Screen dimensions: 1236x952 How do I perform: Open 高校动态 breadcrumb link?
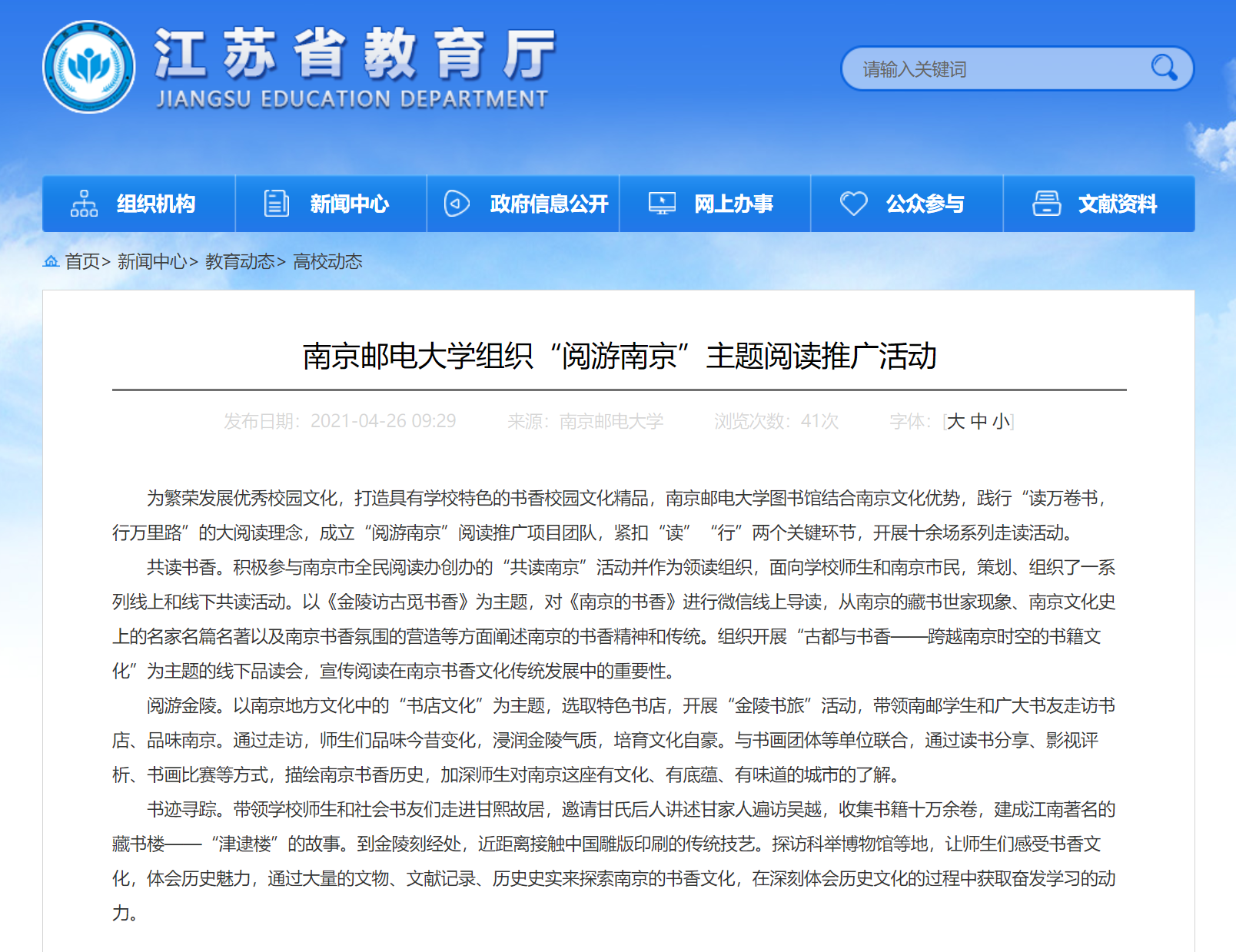tap(327, 261)
